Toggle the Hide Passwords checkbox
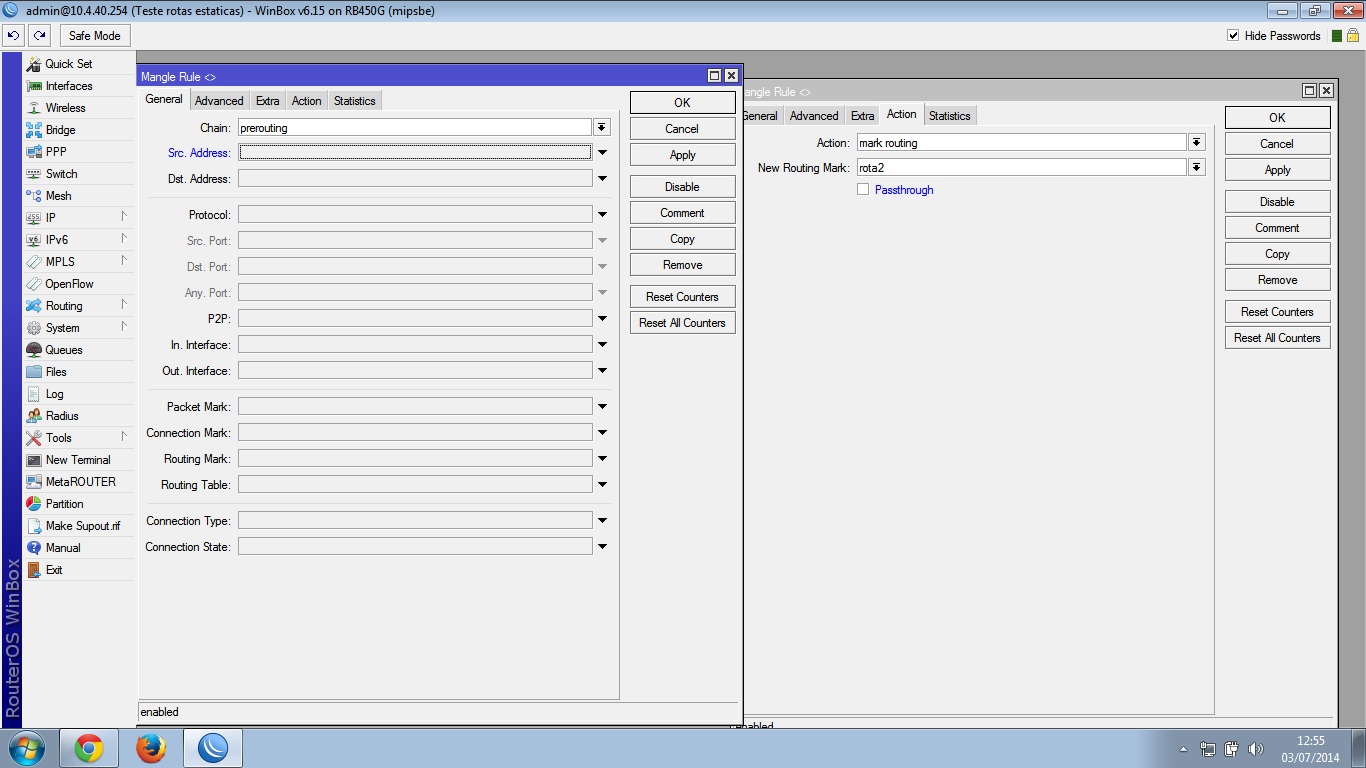This screenshot has height=768, width=1366. (x=1233, y=36)
